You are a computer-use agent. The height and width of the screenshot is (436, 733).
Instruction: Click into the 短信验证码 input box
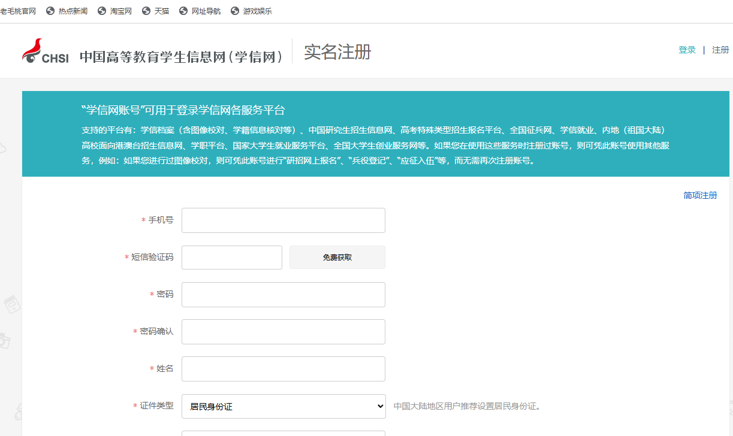pos(232,257)
